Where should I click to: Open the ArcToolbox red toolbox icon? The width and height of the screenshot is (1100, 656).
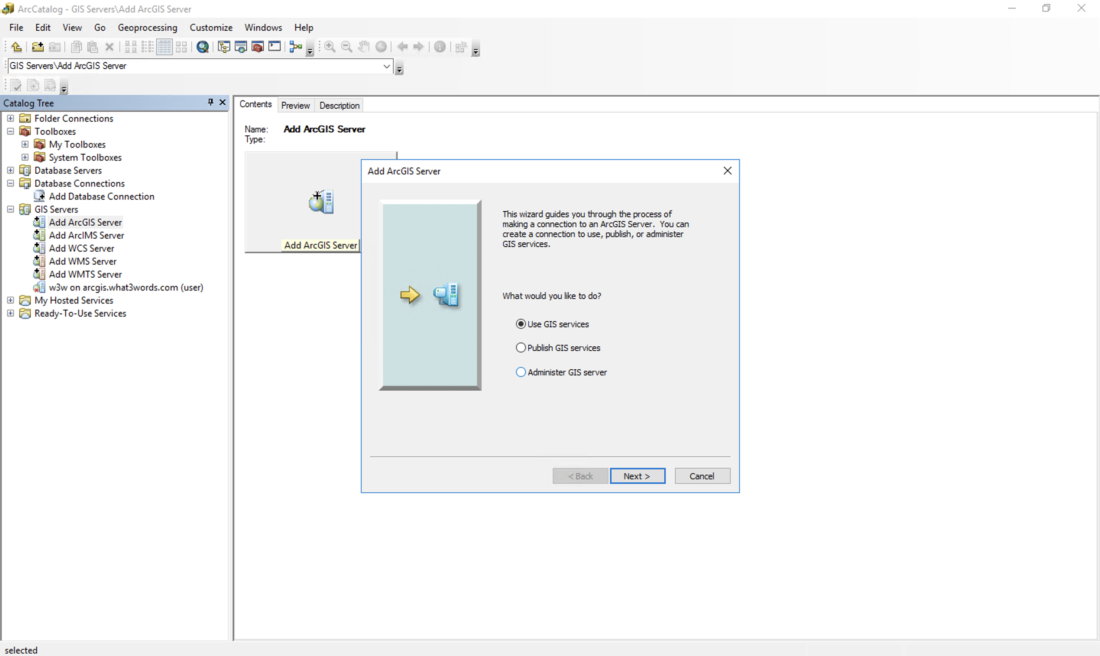coord(257,47)
